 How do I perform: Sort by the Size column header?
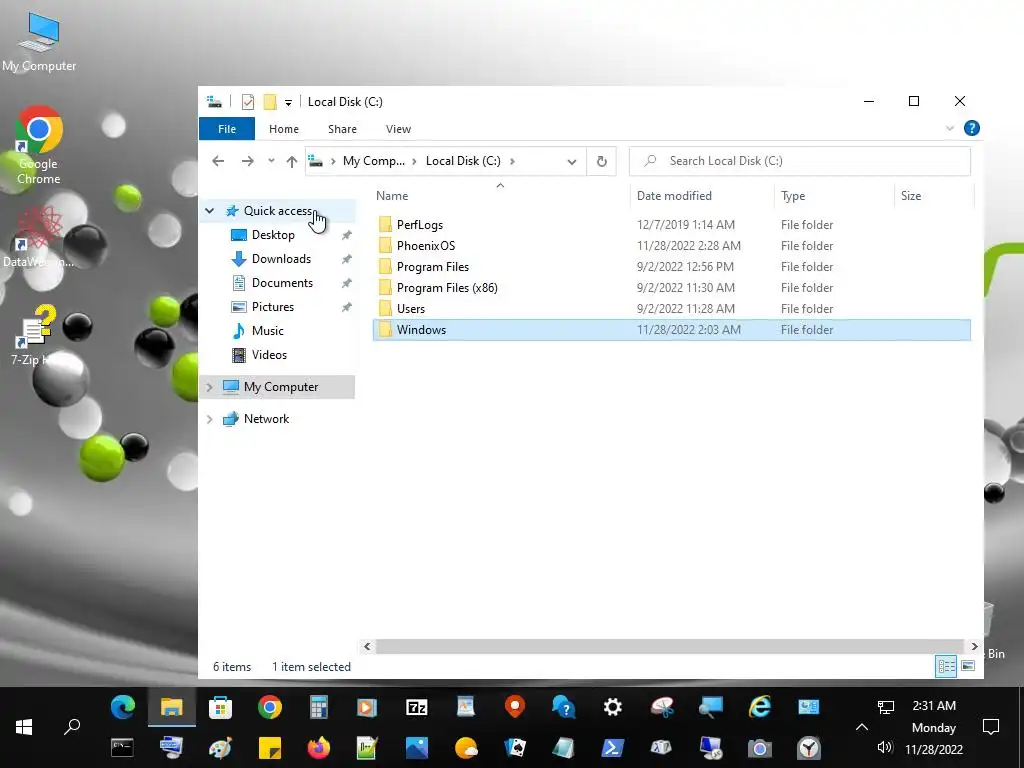[910, 196]
